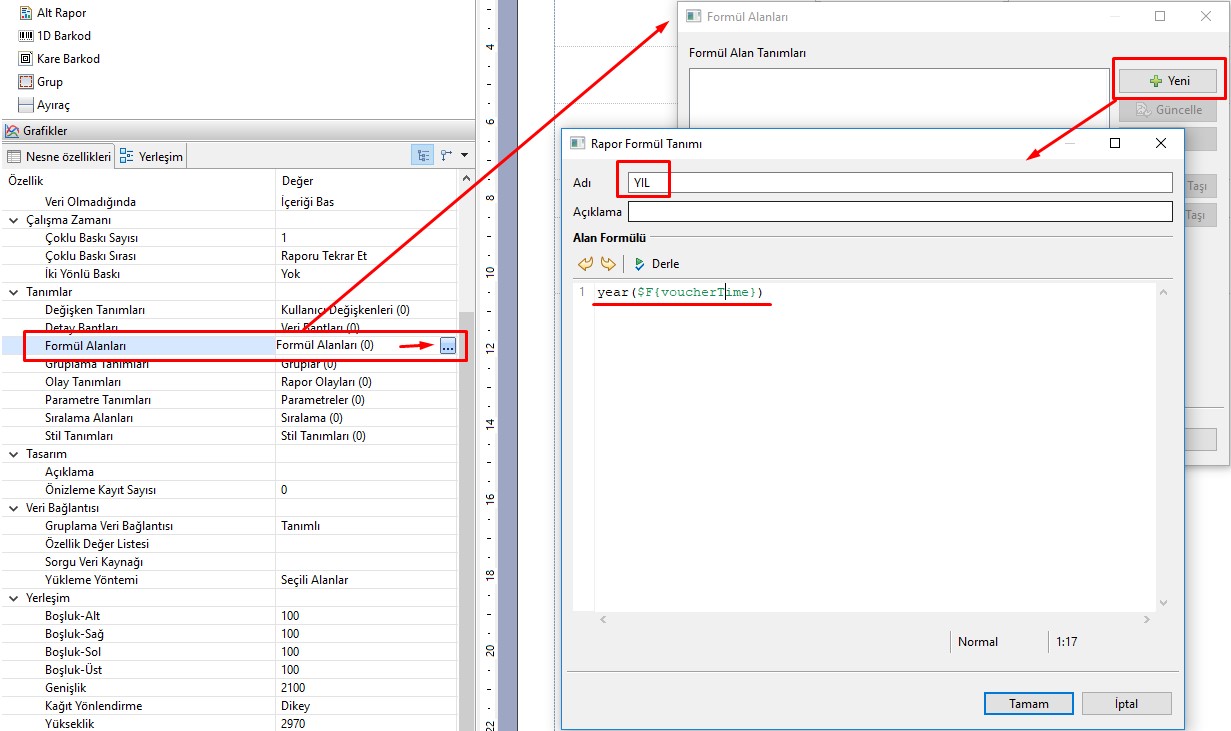
Task: Compile formula with Derle
Action: click(x=657, y=264)
